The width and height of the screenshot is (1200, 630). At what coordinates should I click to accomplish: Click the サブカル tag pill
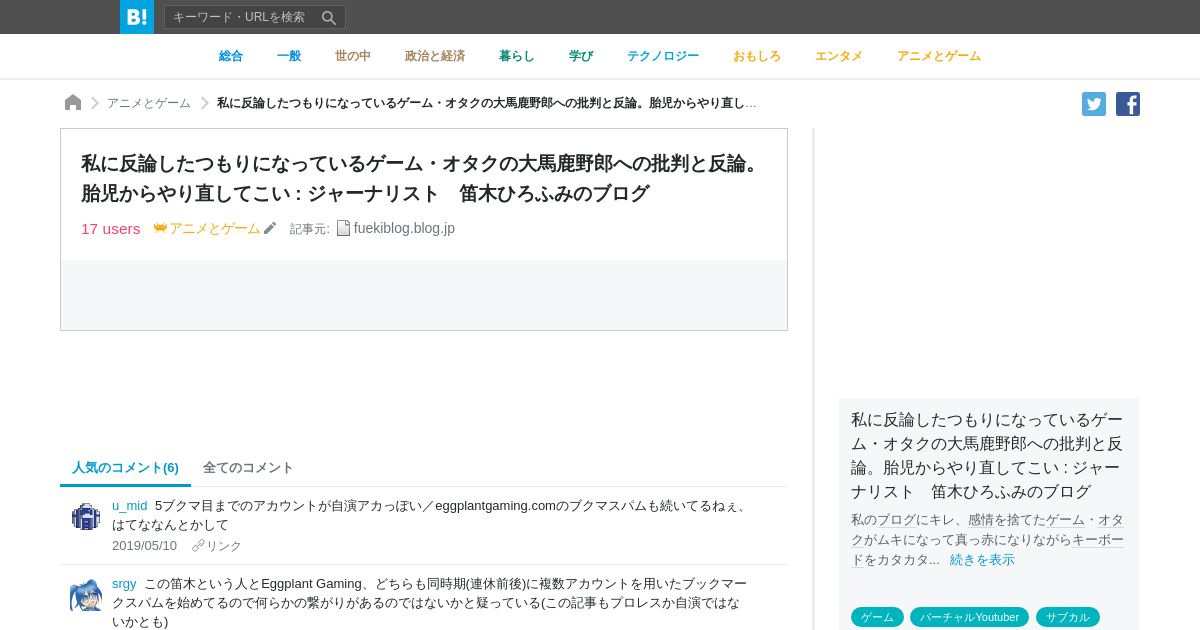pos(1068,617)
